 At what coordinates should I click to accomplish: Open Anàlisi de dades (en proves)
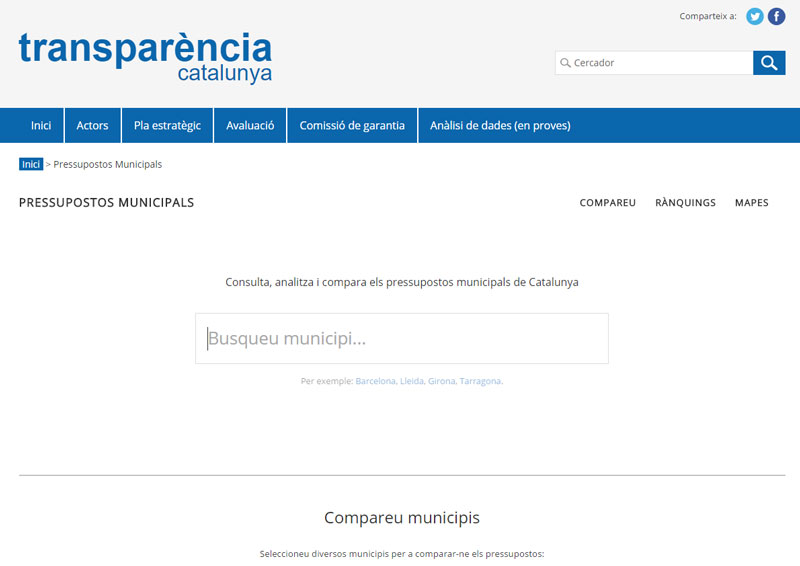pos(500,126)
